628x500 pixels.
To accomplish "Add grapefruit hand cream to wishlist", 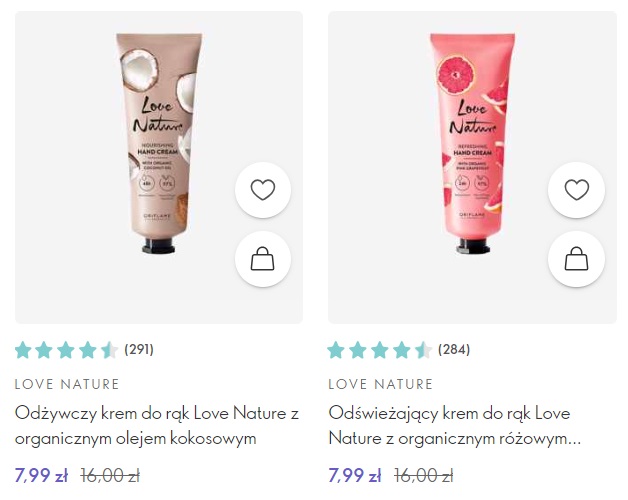I will [576, 190].
